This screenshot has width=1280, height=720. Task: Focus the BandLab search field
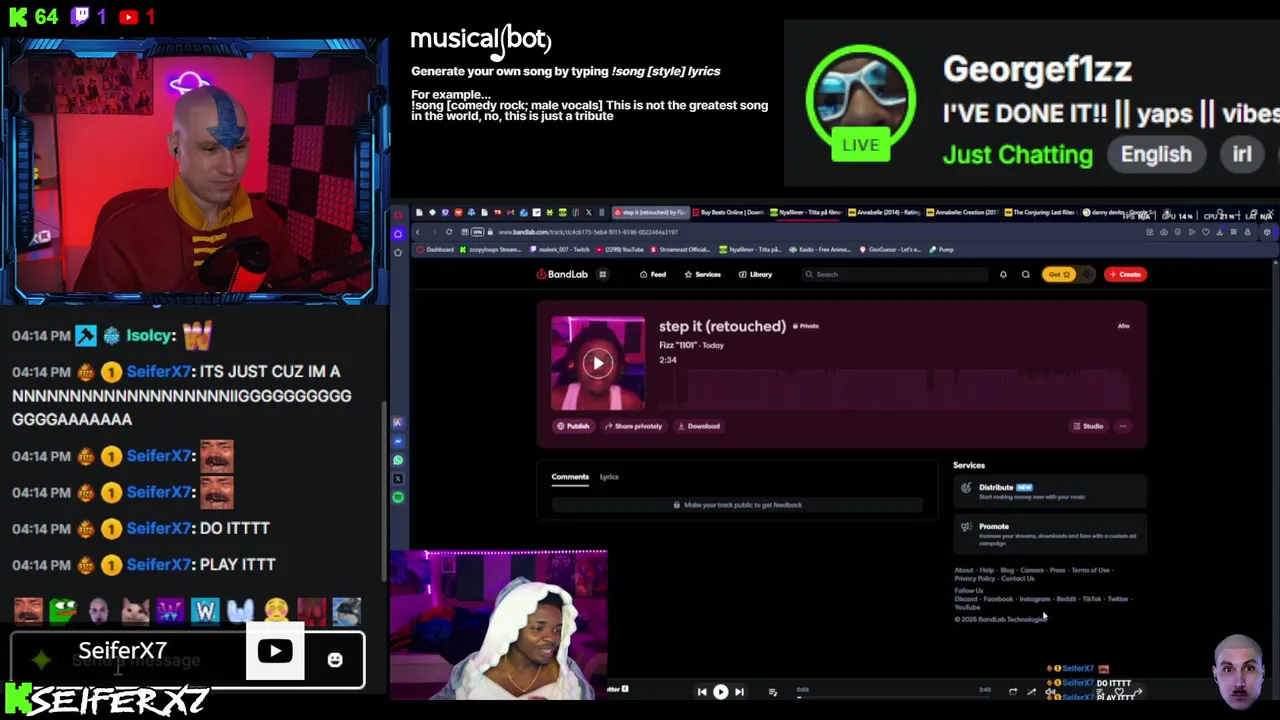pyautogui.click(x=895, y=274)
